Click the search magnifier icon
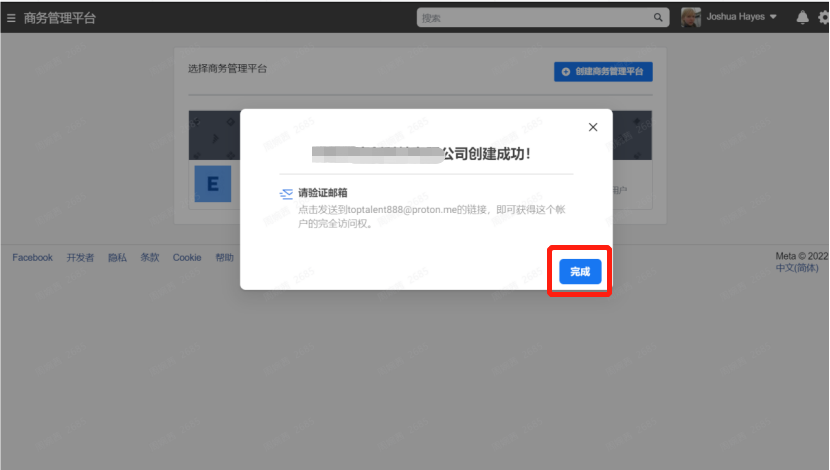 point(658,17)
